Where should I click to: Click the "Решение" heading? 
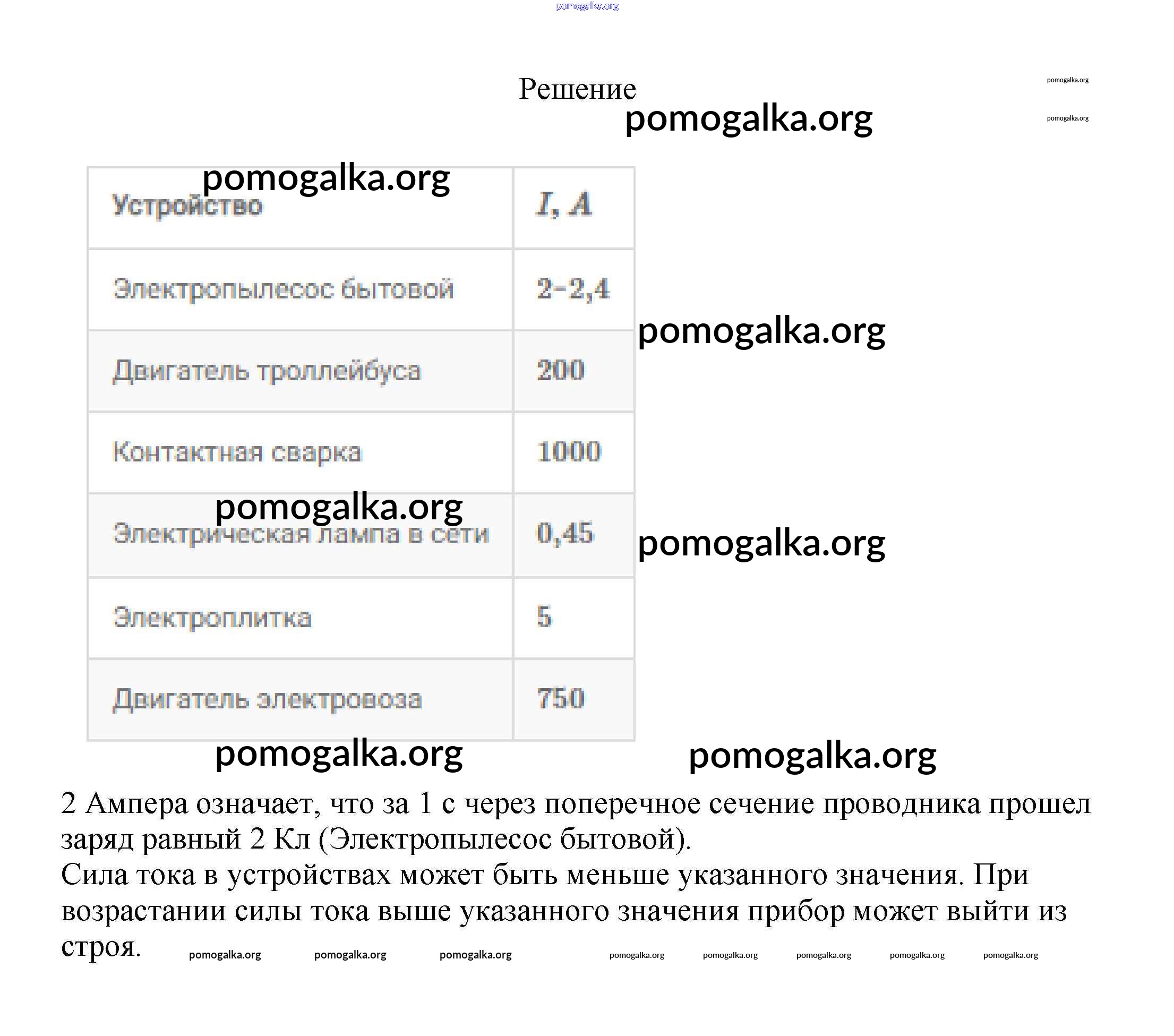click(577, 89)
